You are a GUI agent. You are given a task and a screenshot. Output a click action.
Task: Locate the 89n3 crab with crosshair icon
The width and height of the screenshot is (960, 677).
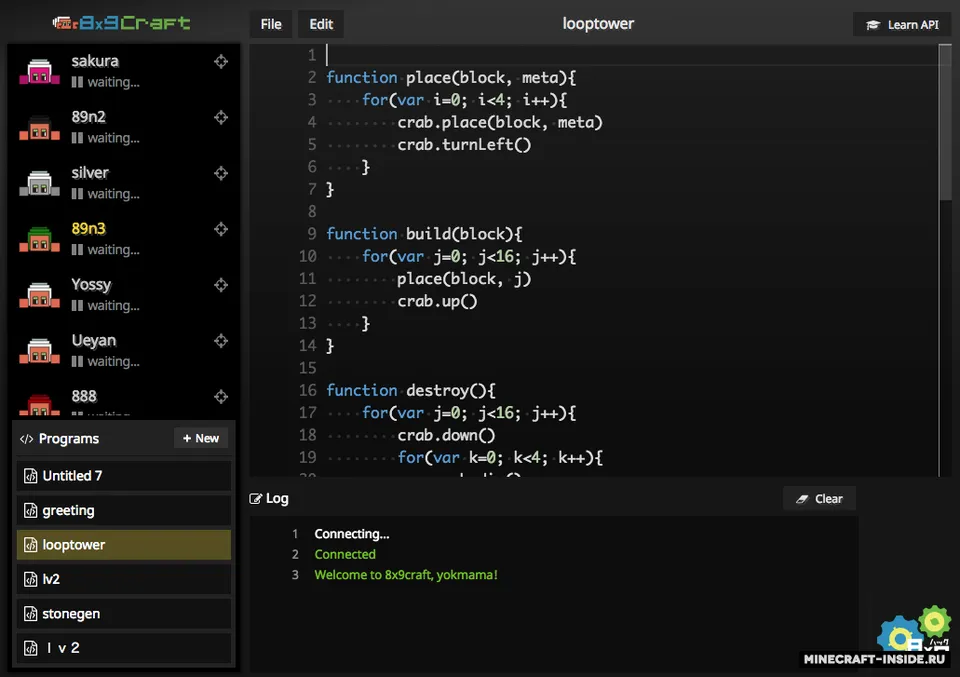coord(221,229)
